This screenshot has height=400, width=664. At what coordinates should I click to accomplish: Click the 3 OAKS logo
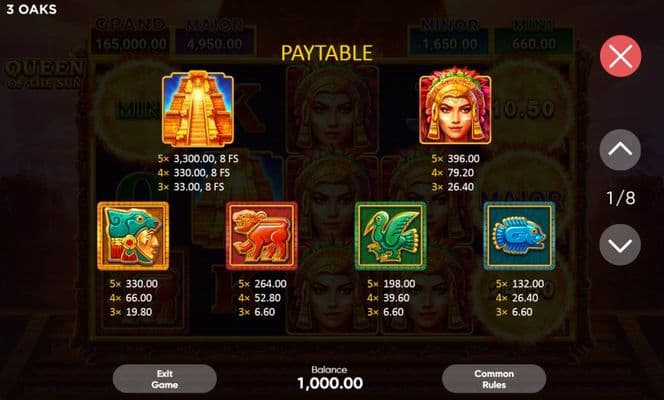pos(31,9)
